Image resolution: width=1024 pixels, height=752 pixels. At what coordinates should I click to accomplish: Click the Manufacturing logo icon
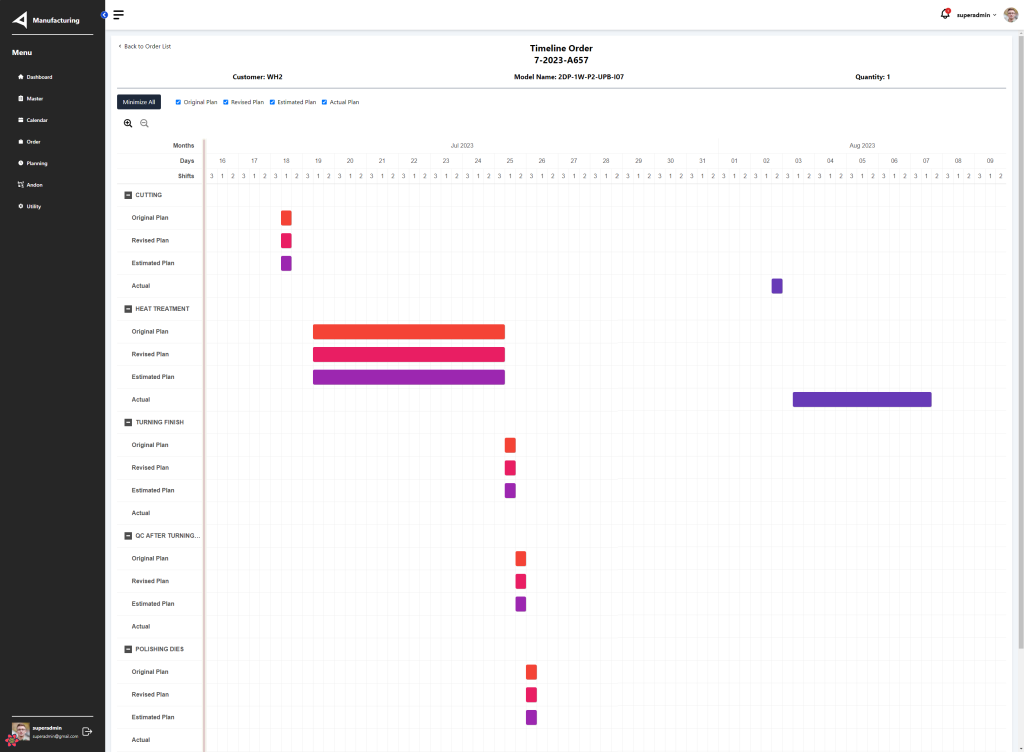pos(20,20)
